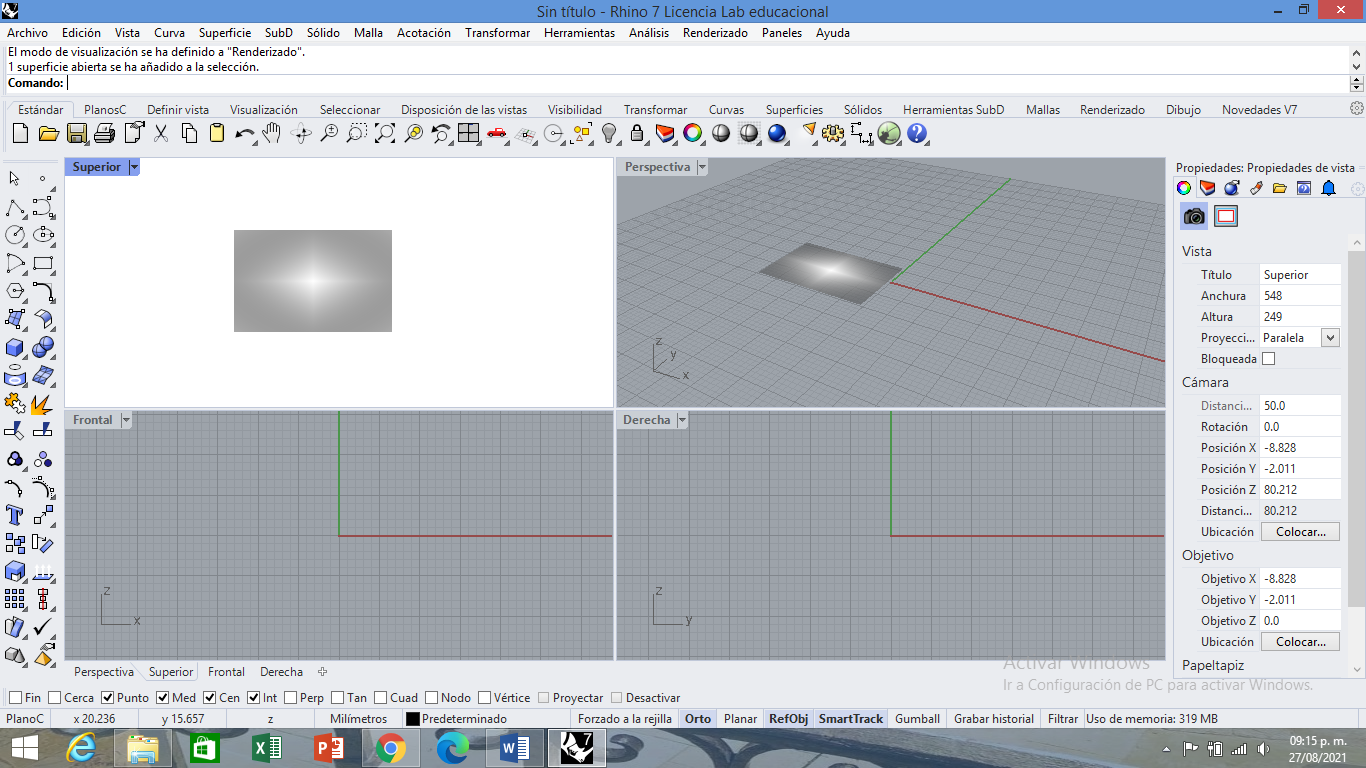Open the Perspectiva viewport title dropdown
Viewport: 1366px width, 768px height.
pyautogui.click(x=701, y=167)
